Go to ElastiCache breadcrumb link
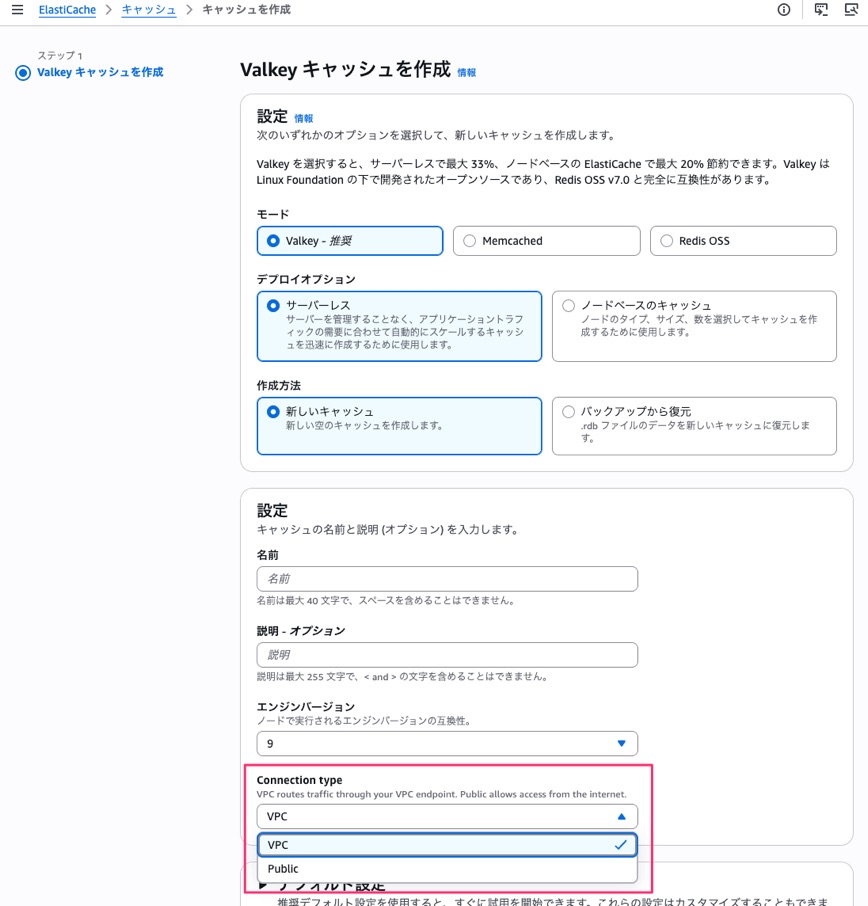Image resolution: width=868 pixels, height=906 pixels. coord(67,10)
